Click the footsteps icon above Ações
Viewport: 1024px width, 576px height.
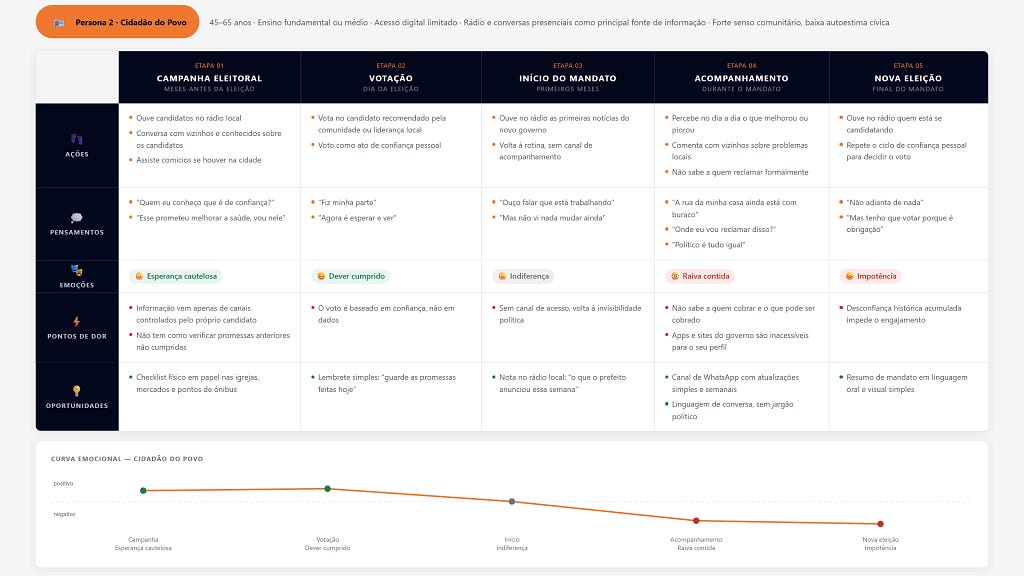[76, 138]
